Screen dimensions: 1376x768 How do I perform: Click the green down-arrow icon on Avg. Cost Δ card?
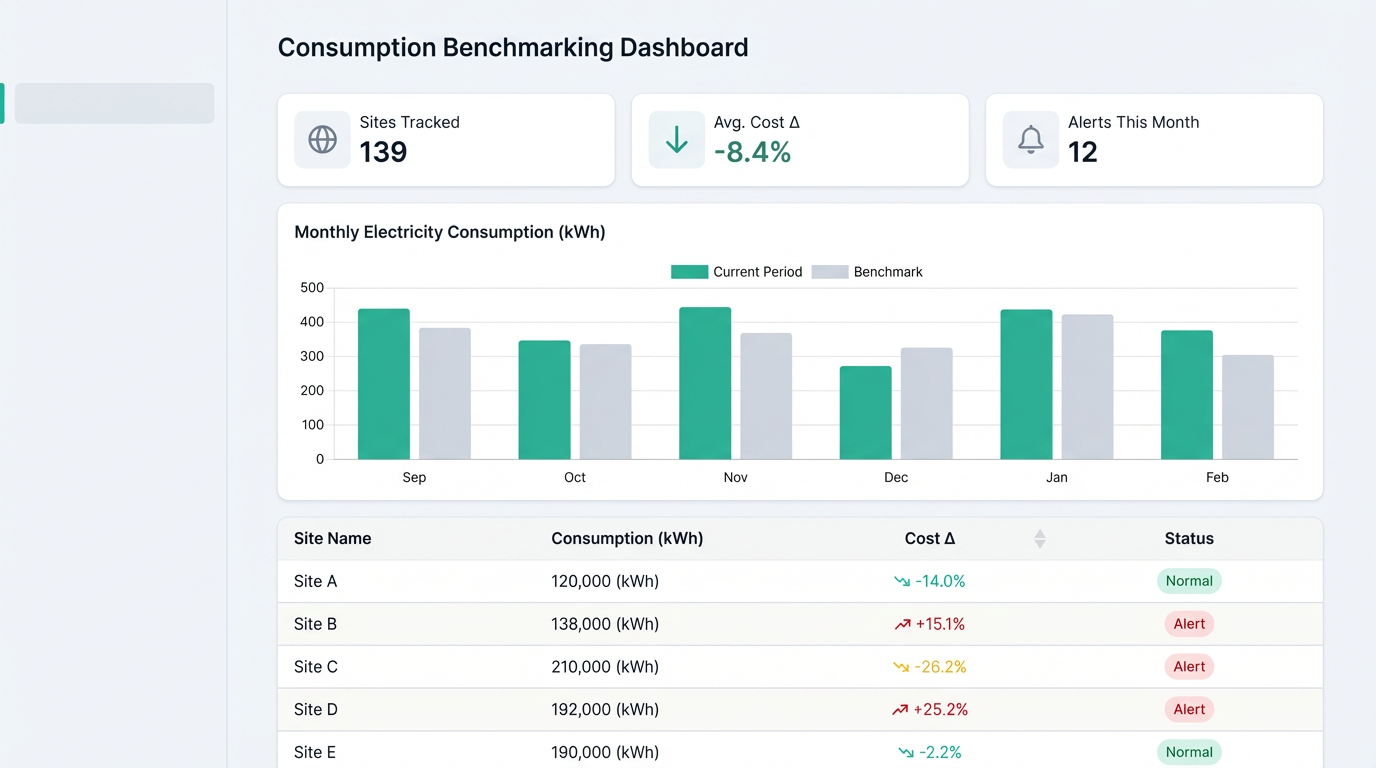coord(676,140)
